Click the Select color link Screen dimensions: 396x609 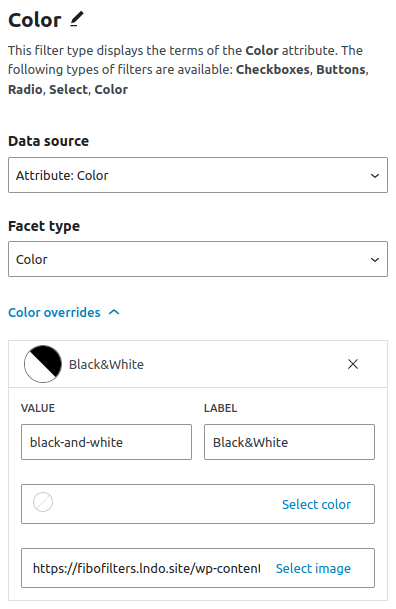[x=316, y=504]
